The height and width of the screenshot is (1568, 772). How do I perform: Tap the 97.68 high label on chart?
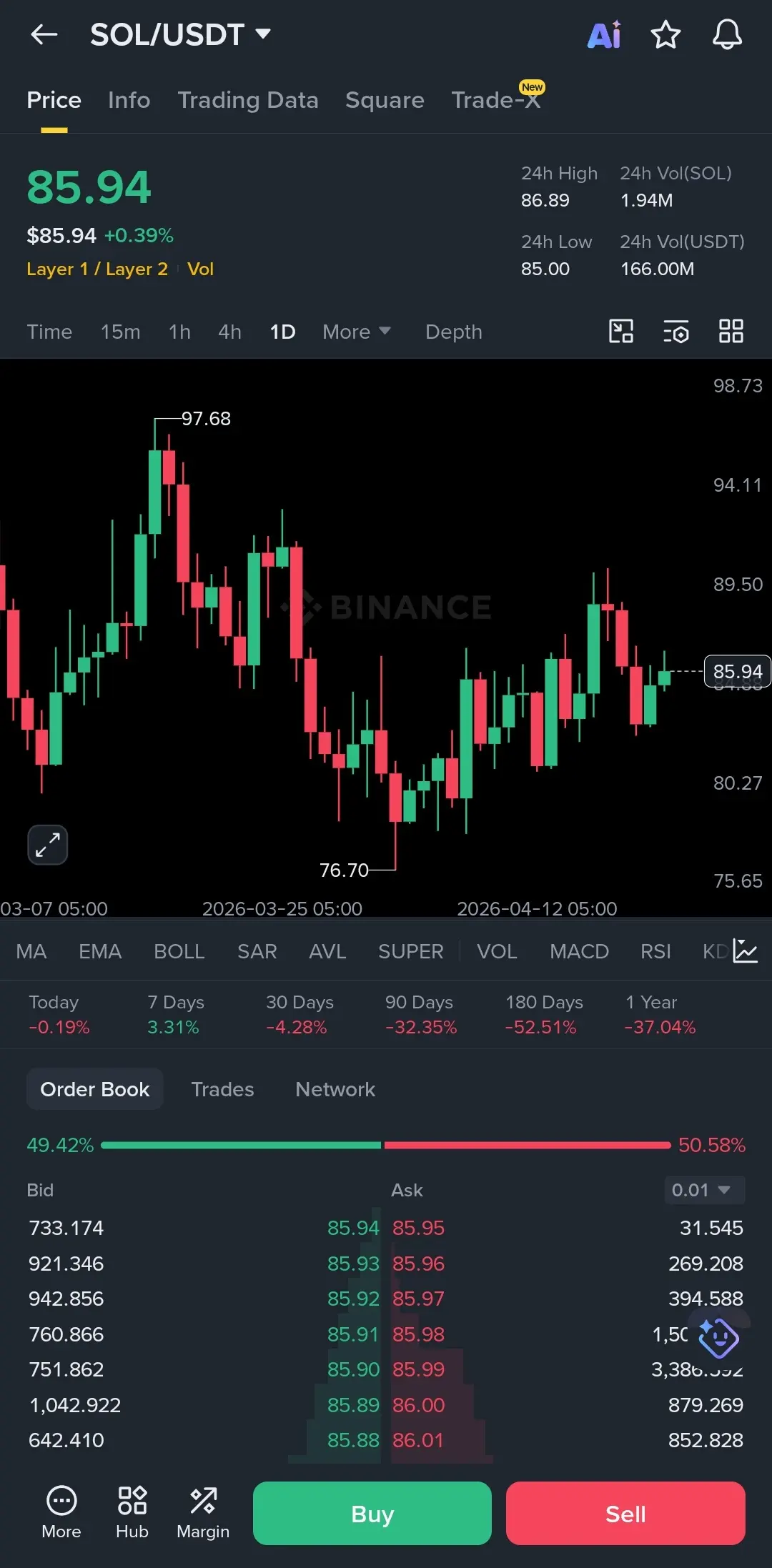pyautogui.click(x=206, y=418)
